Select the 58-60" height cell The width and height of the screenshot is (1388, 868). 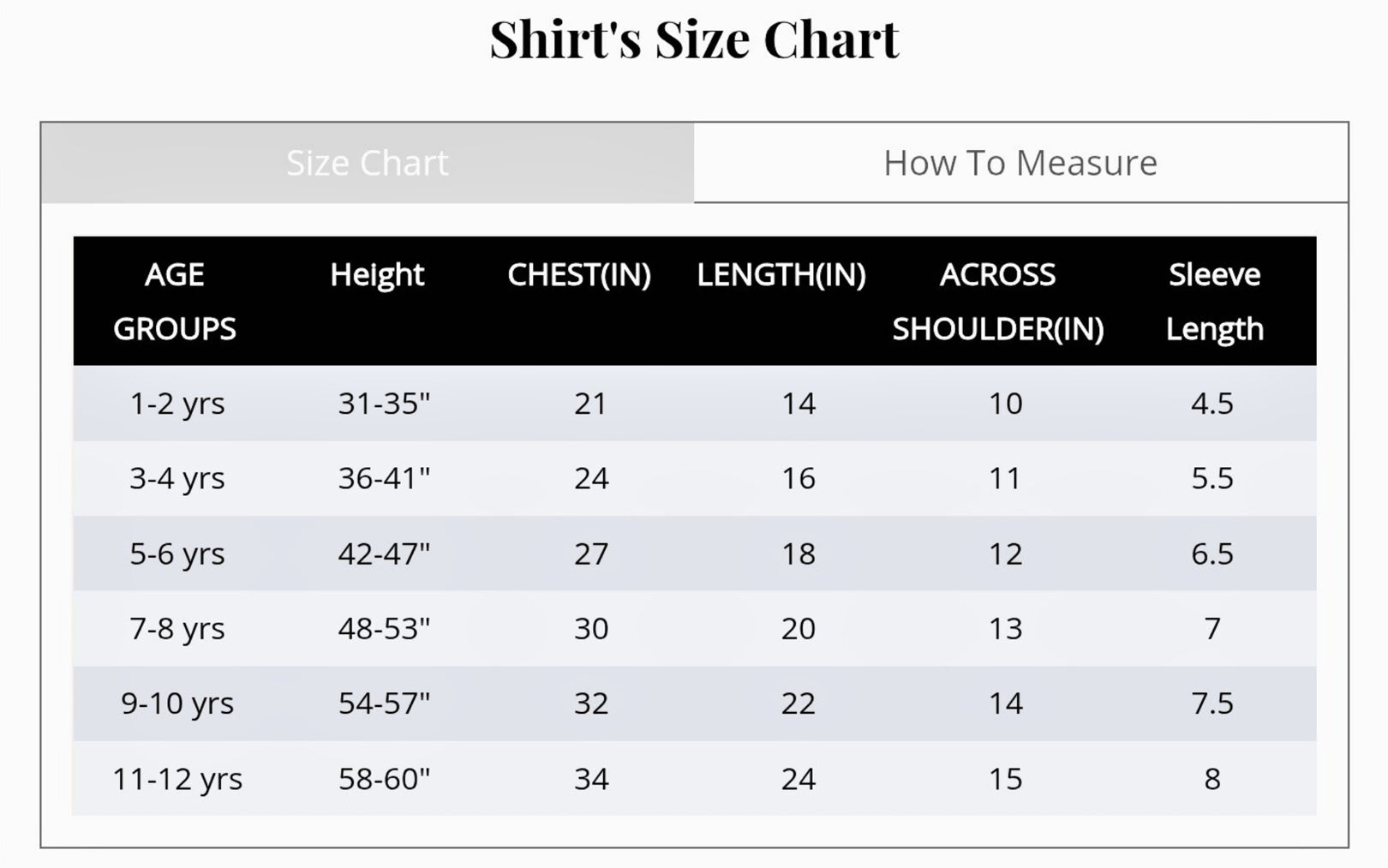[384, 779]
